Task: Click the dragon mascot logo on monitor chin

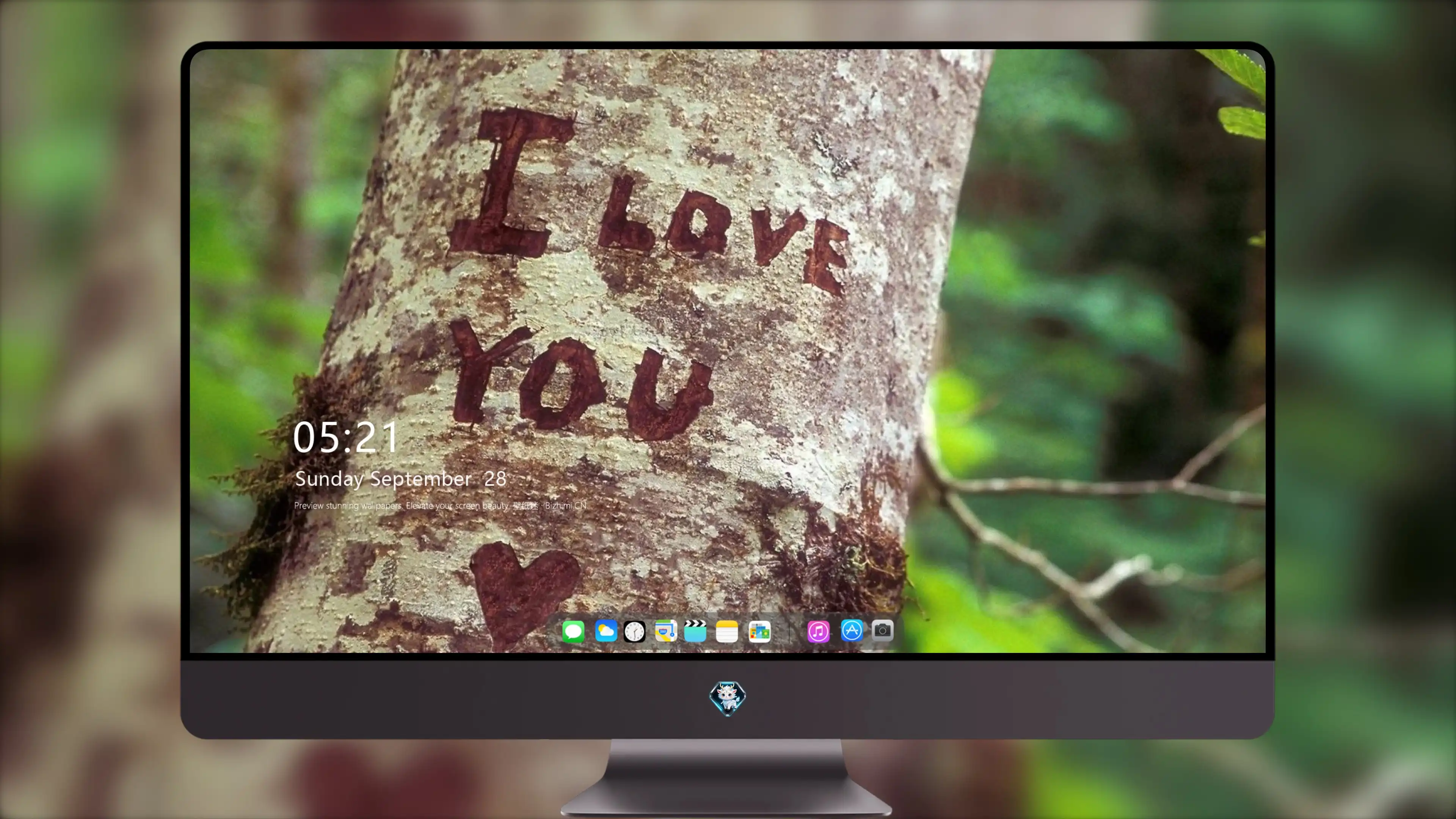Action: [x=728, y=698]
